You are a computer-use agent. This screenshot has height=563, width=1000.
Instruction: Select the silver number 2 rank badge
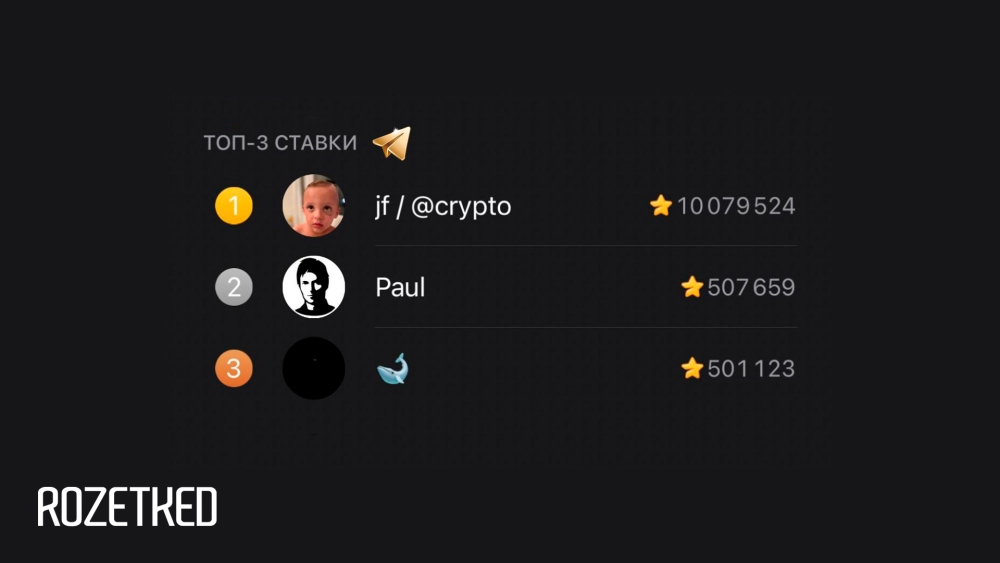234,288
